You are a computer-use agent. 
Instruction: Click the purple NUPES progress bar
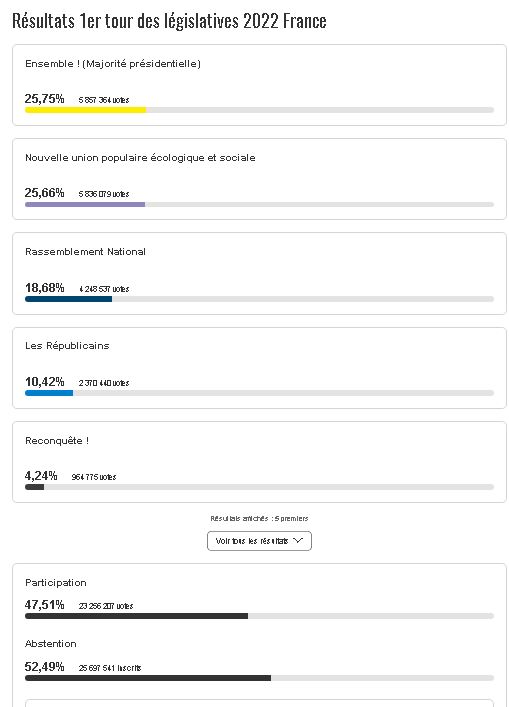[x=85, y=204]
